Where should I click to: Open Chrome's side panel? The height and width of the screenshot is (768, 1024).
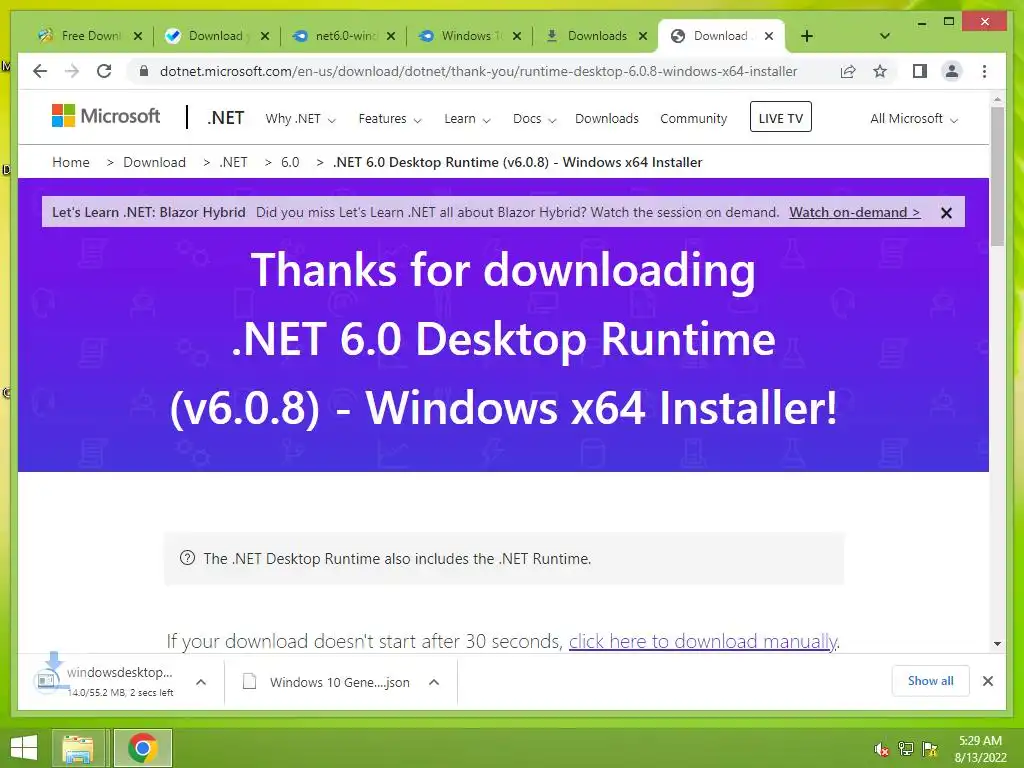click(x=920, y=71)
